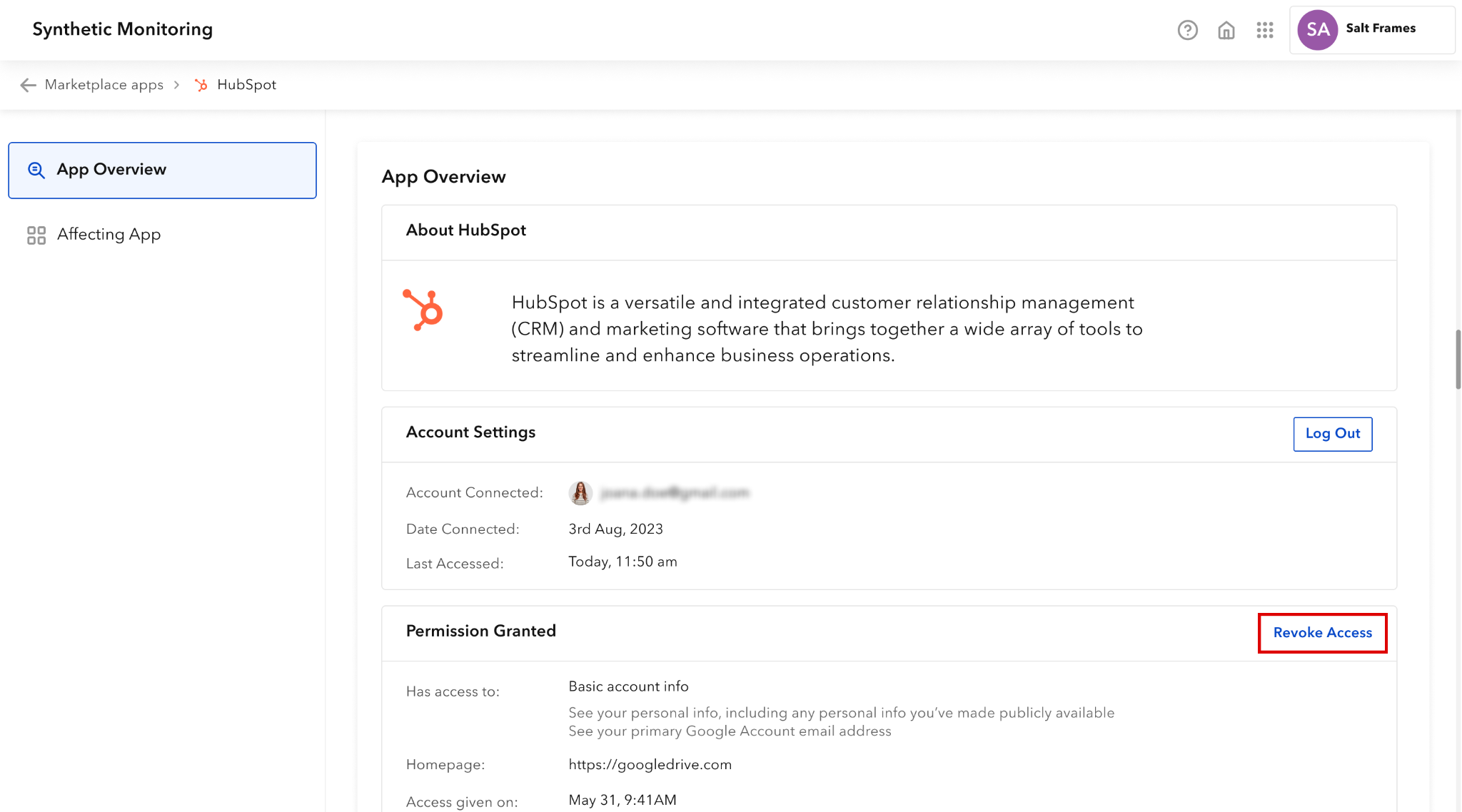Image resolution: width=1462 pixels, height=812 pixels.
Task: Click the breadcrumb chevron separator
Action: 176,85
